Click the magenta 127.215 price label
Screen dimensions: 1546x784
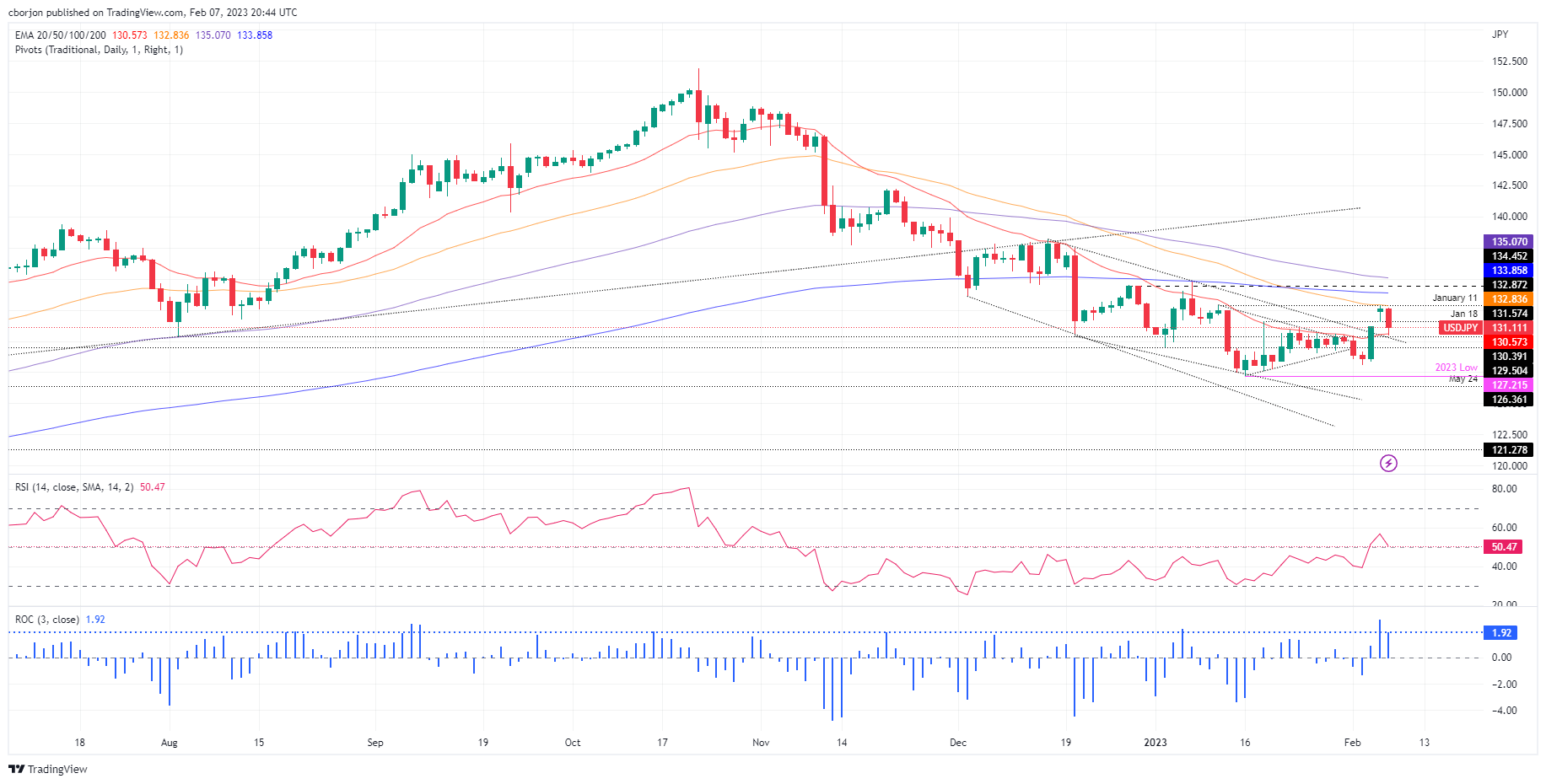[x=1509, y=385]
